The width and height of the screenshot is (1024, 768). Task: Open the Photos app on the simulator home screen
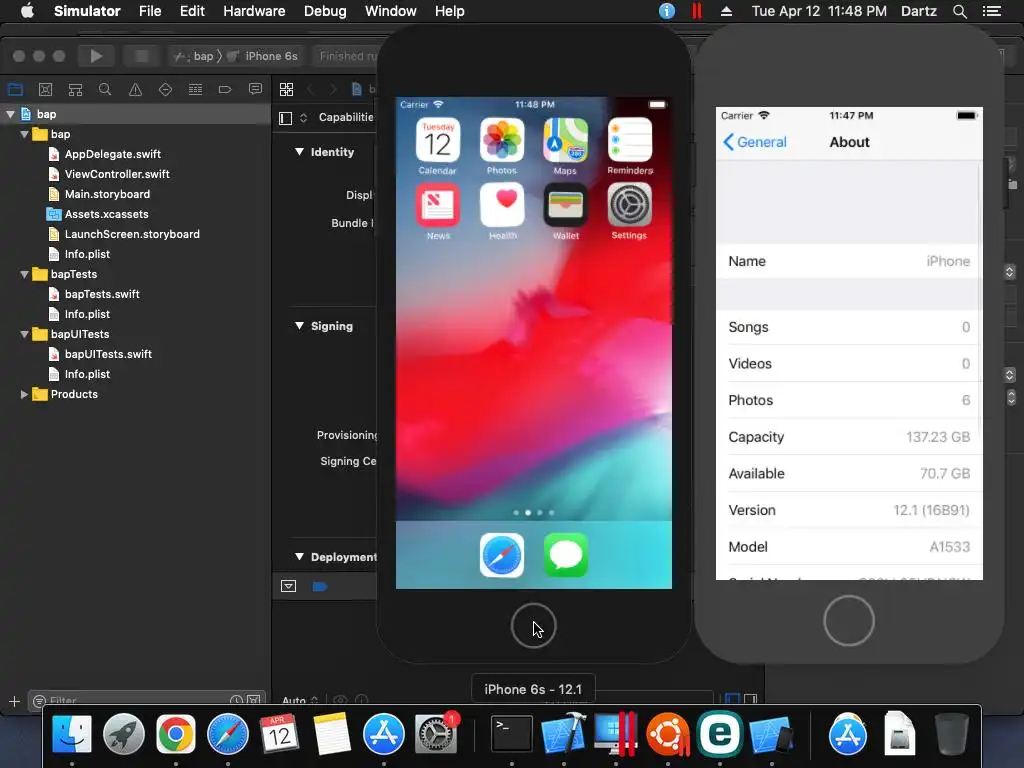(502, 140)
